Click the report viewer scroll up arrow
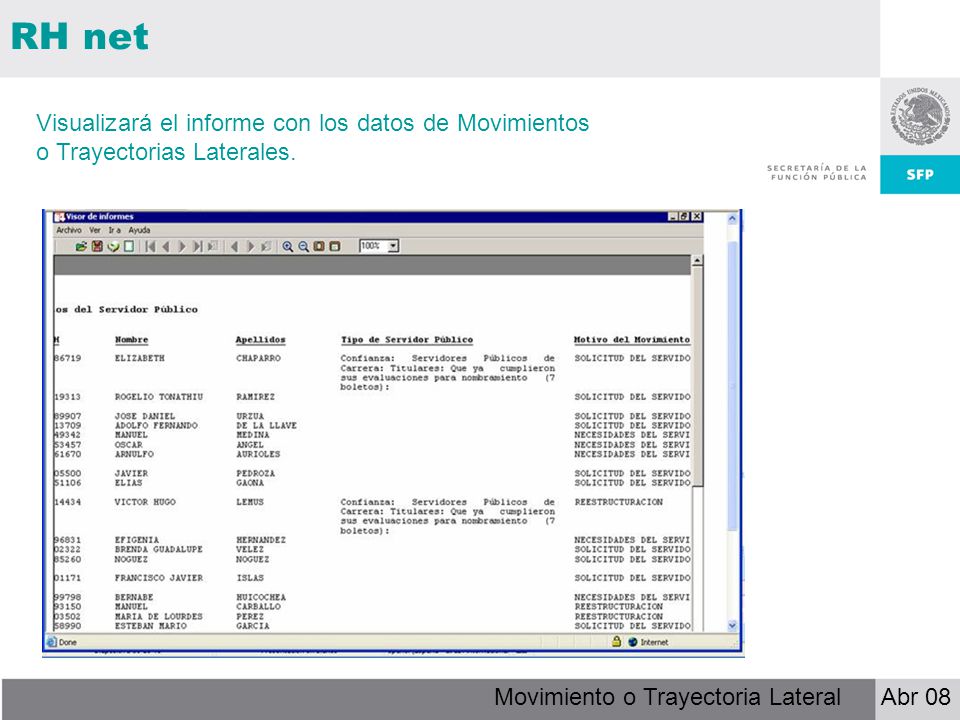 697,261
